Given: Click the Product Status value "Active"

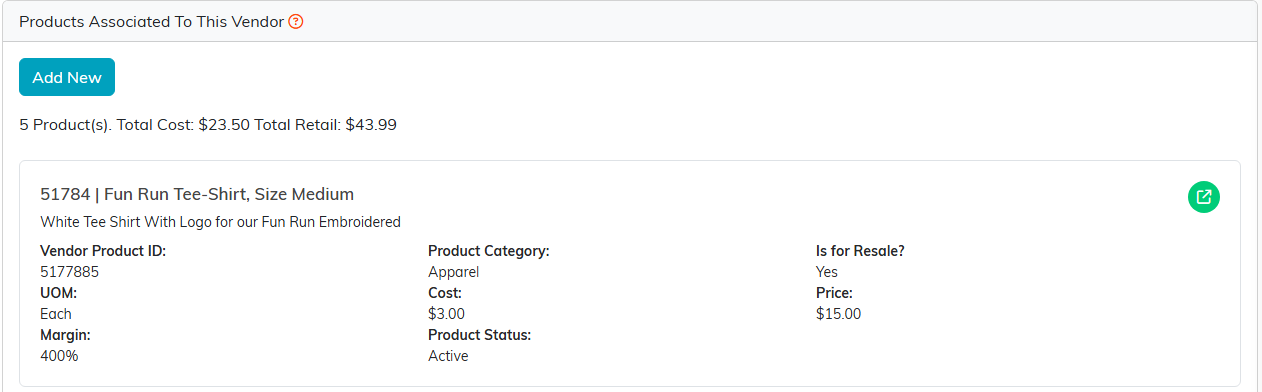Looking at the screenshot, I should click(x=448, y=356).
